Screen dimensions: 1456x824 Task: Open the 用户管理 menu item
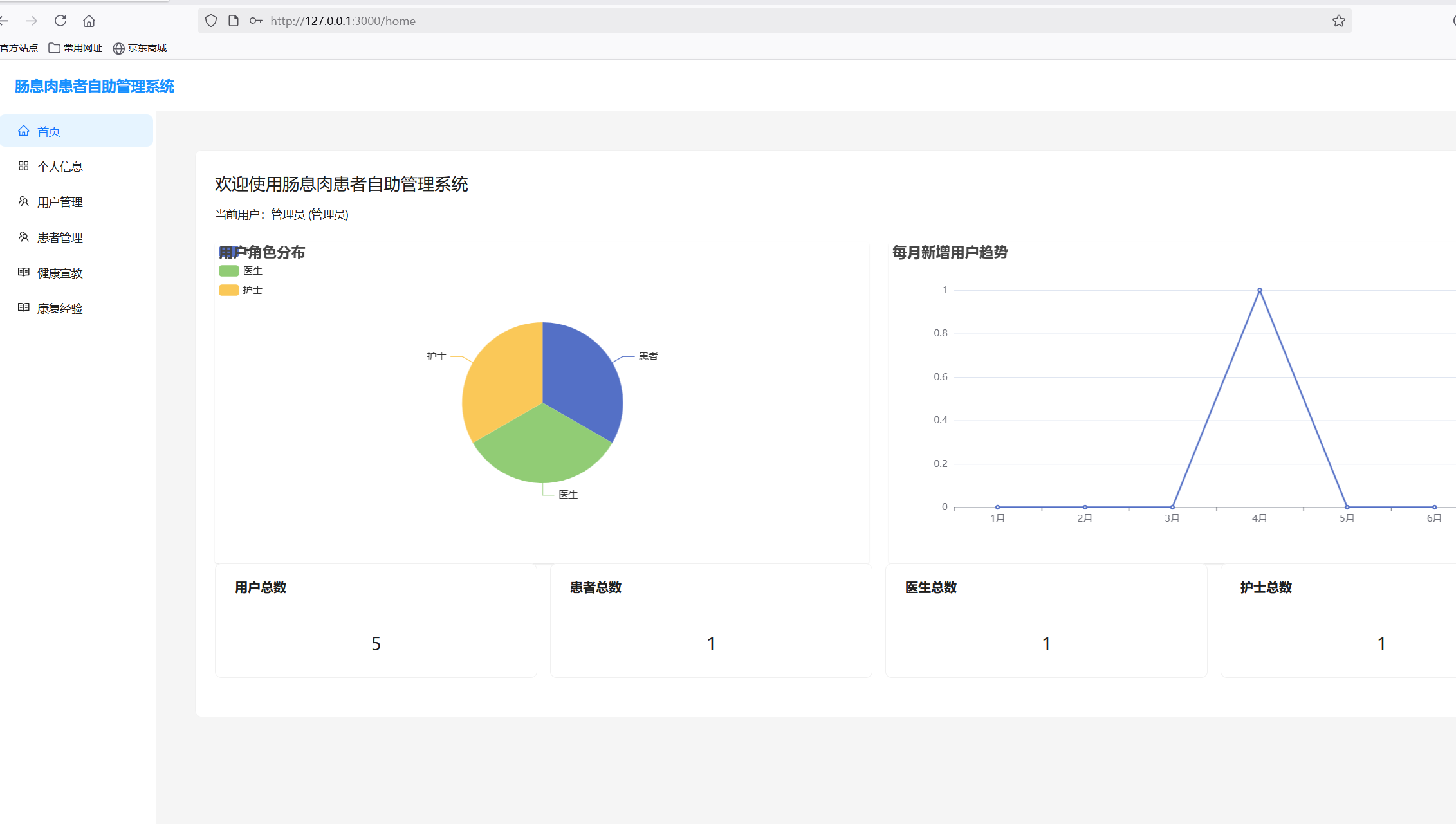60,202
